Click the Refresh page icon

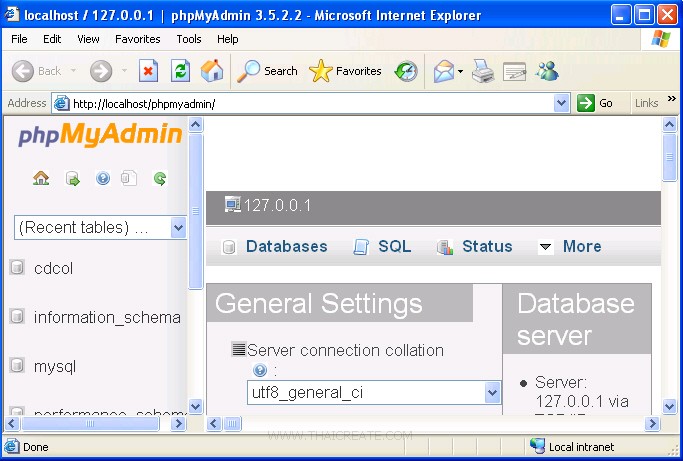click(180, 71)
